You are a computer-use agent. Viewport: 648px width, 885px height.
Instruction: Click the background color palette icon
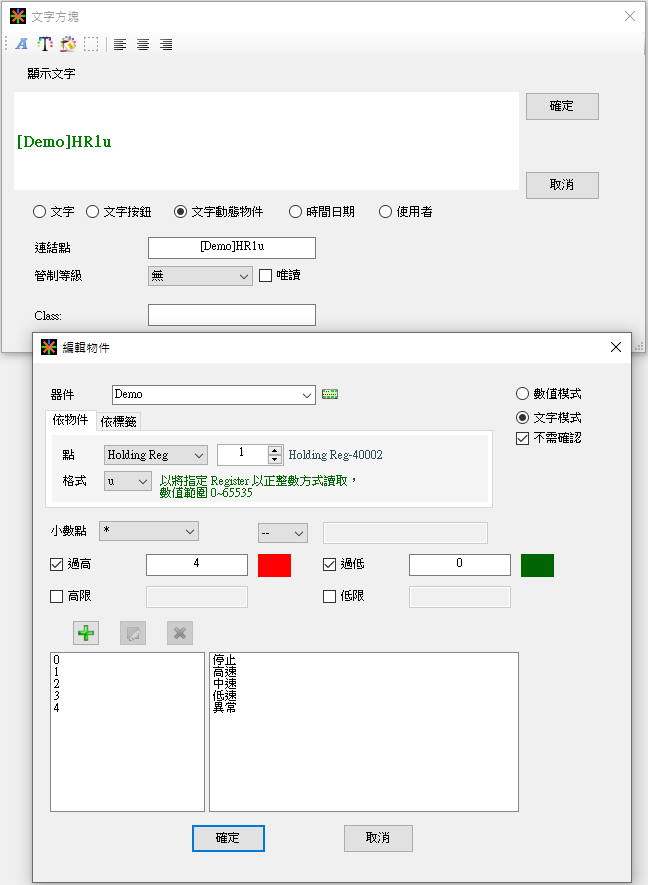[x=68, y=44]
